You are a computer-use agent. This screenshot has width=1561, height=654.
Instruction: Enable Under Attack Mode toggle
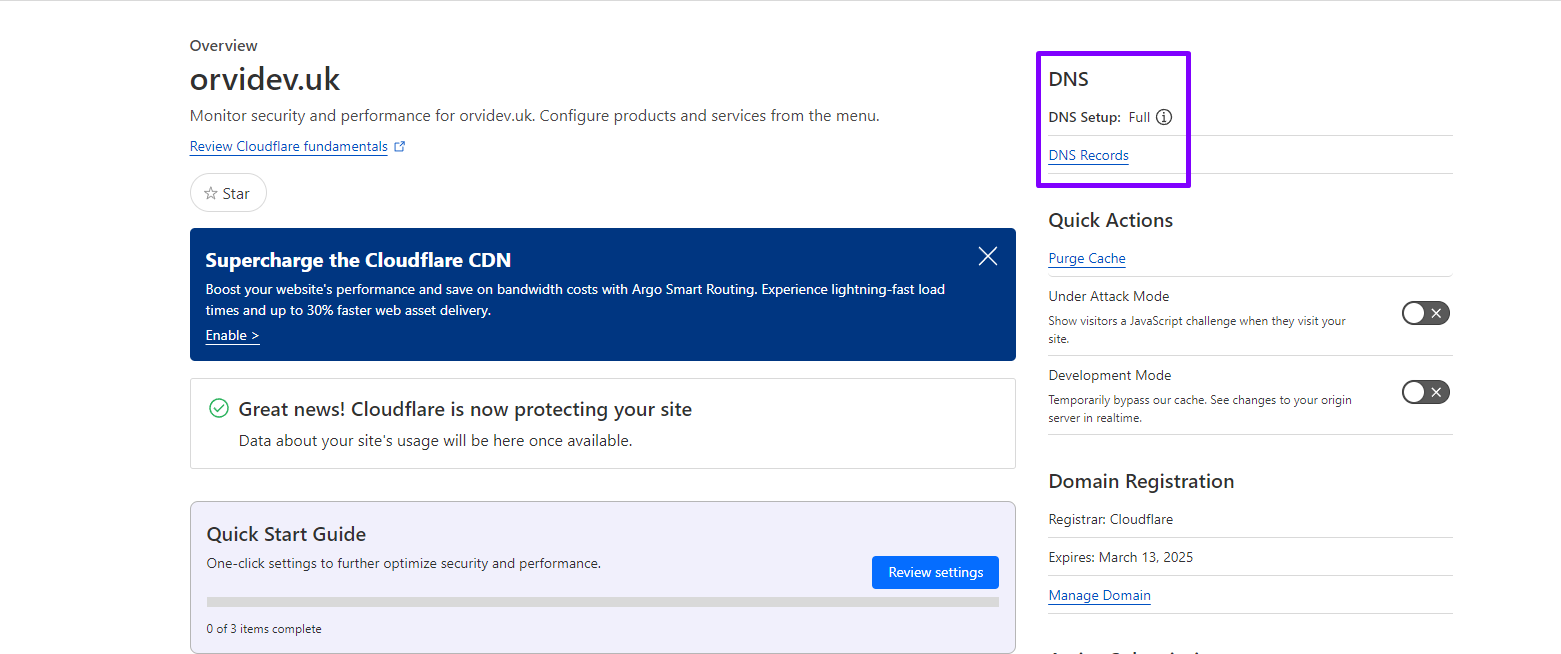1425,314
